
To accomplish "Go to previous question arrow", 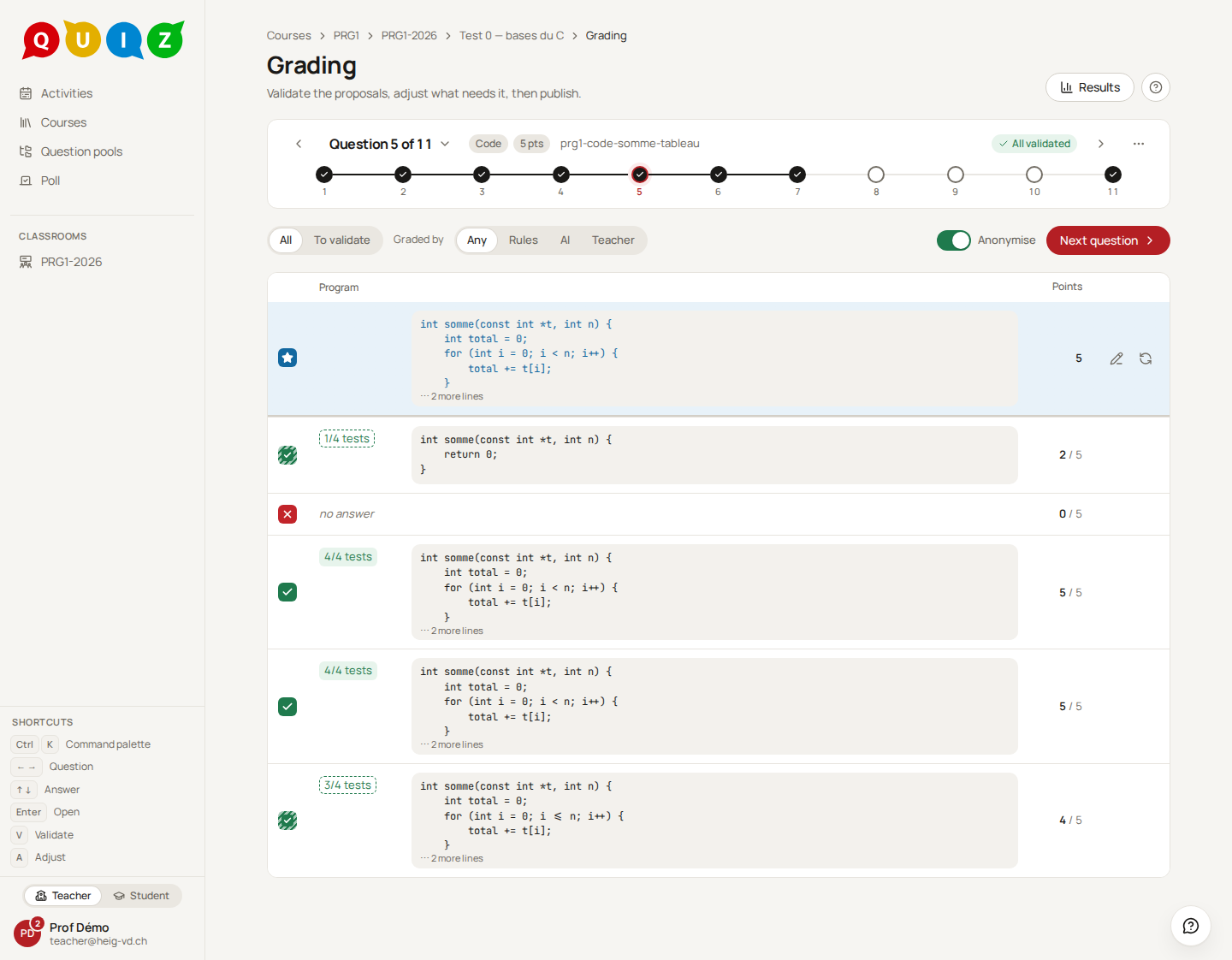I will click(x=299, y=144).
